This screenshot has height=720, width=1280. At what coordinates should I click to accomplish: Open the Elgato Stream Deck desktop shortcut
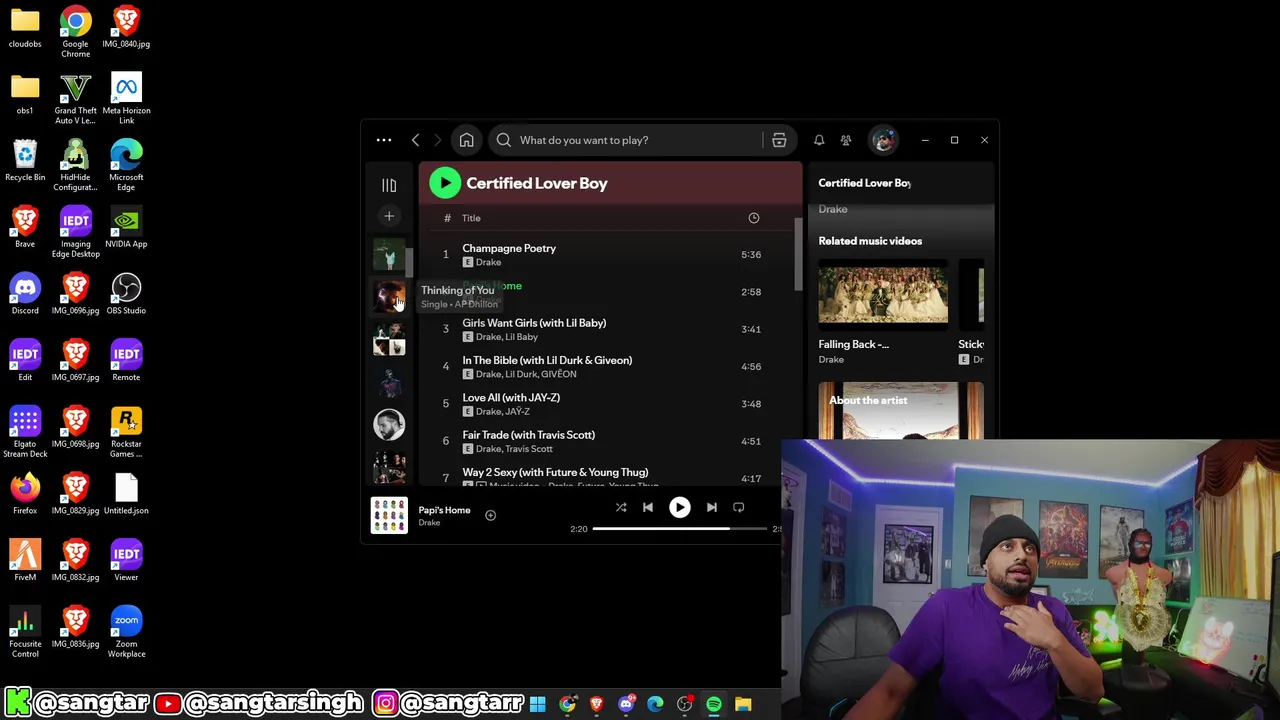coord(25,432)
